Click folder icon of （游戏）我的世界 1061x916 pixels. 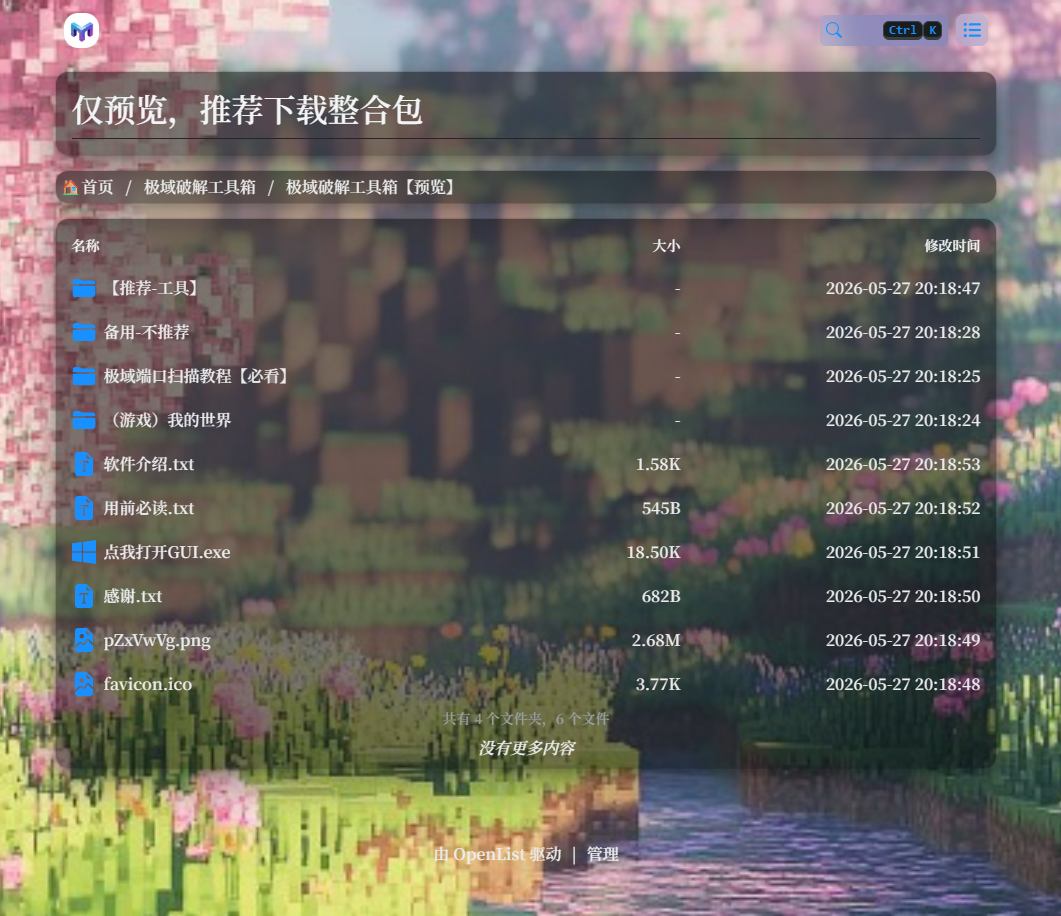84,420
